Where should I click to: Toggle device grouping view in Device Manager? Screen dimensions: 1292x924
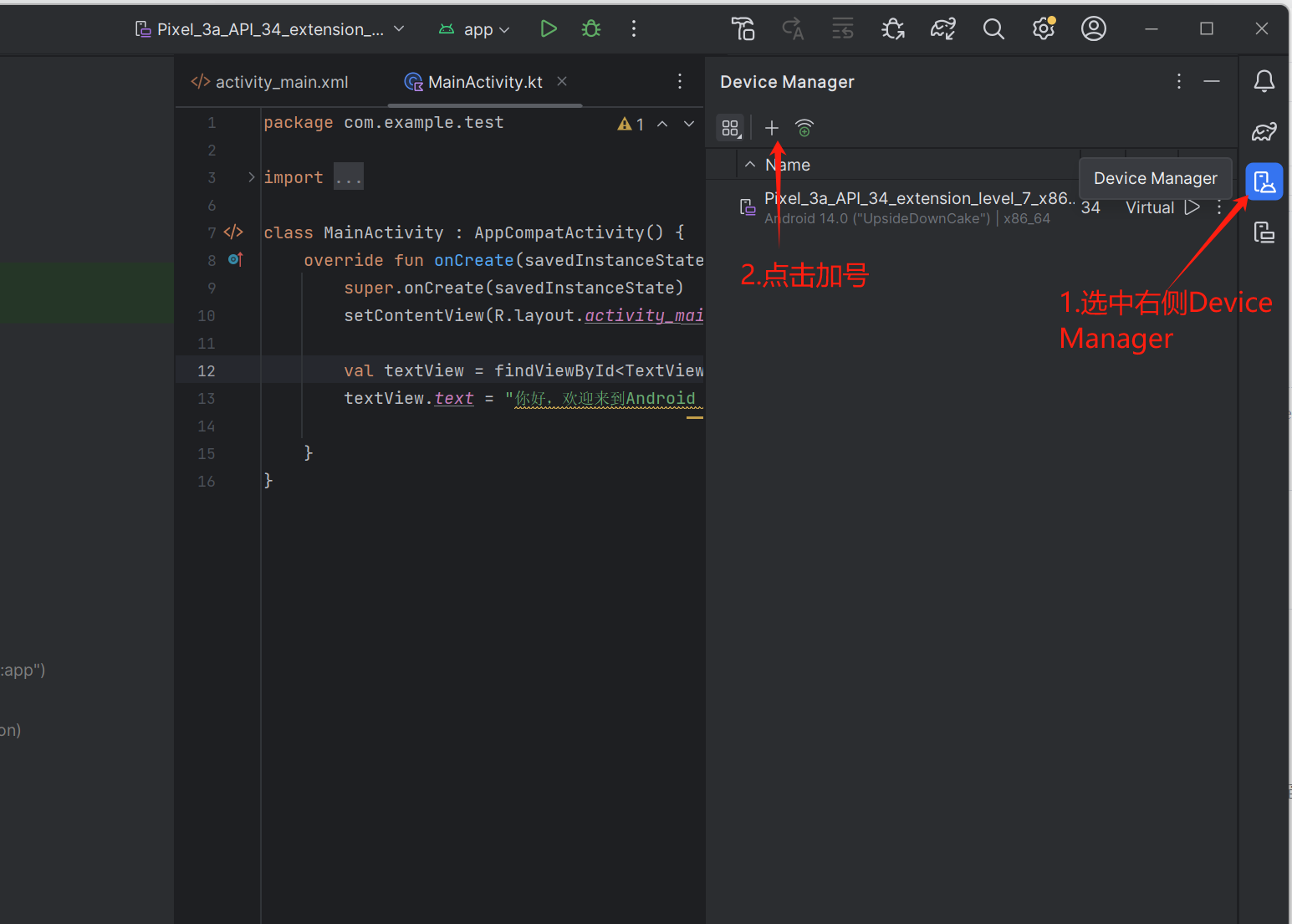click(x=730, y=128)
